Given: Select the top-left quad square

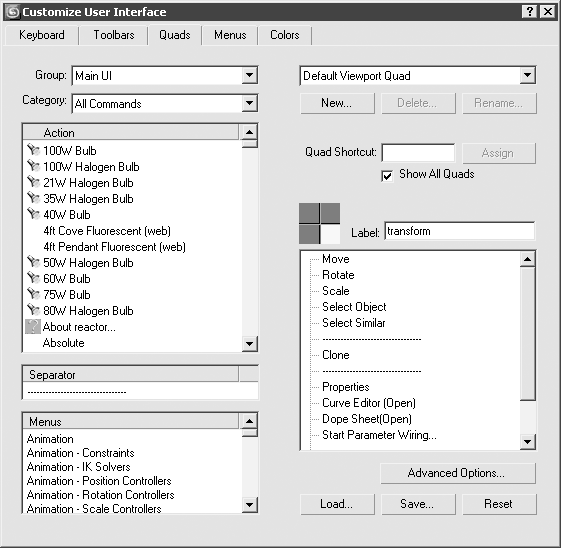Looking at the screenshot, I should click(309, 213).
